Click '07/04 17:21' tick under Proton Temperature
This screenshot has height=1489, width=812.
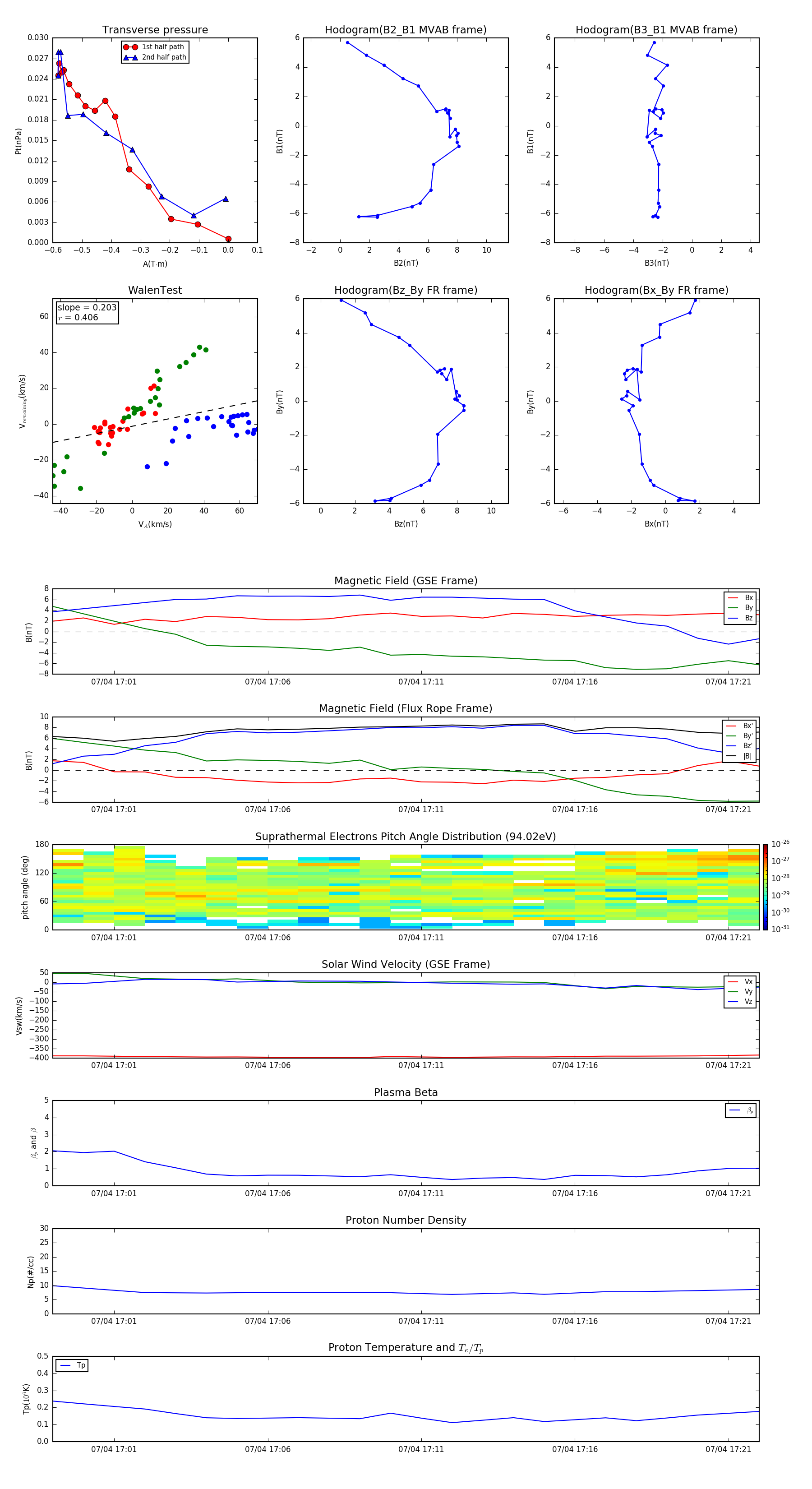pyautogui.click(x=728, y=1449)
